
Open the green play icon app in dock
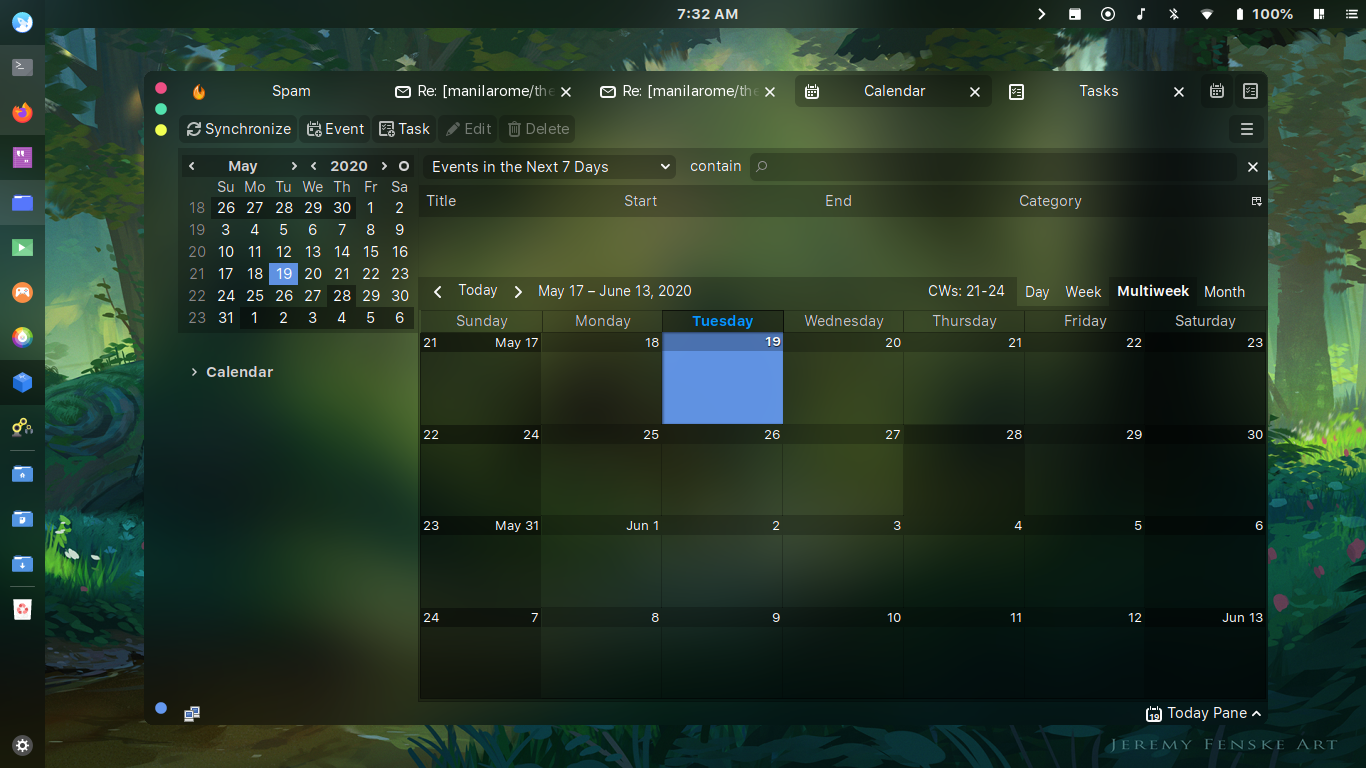22,247
